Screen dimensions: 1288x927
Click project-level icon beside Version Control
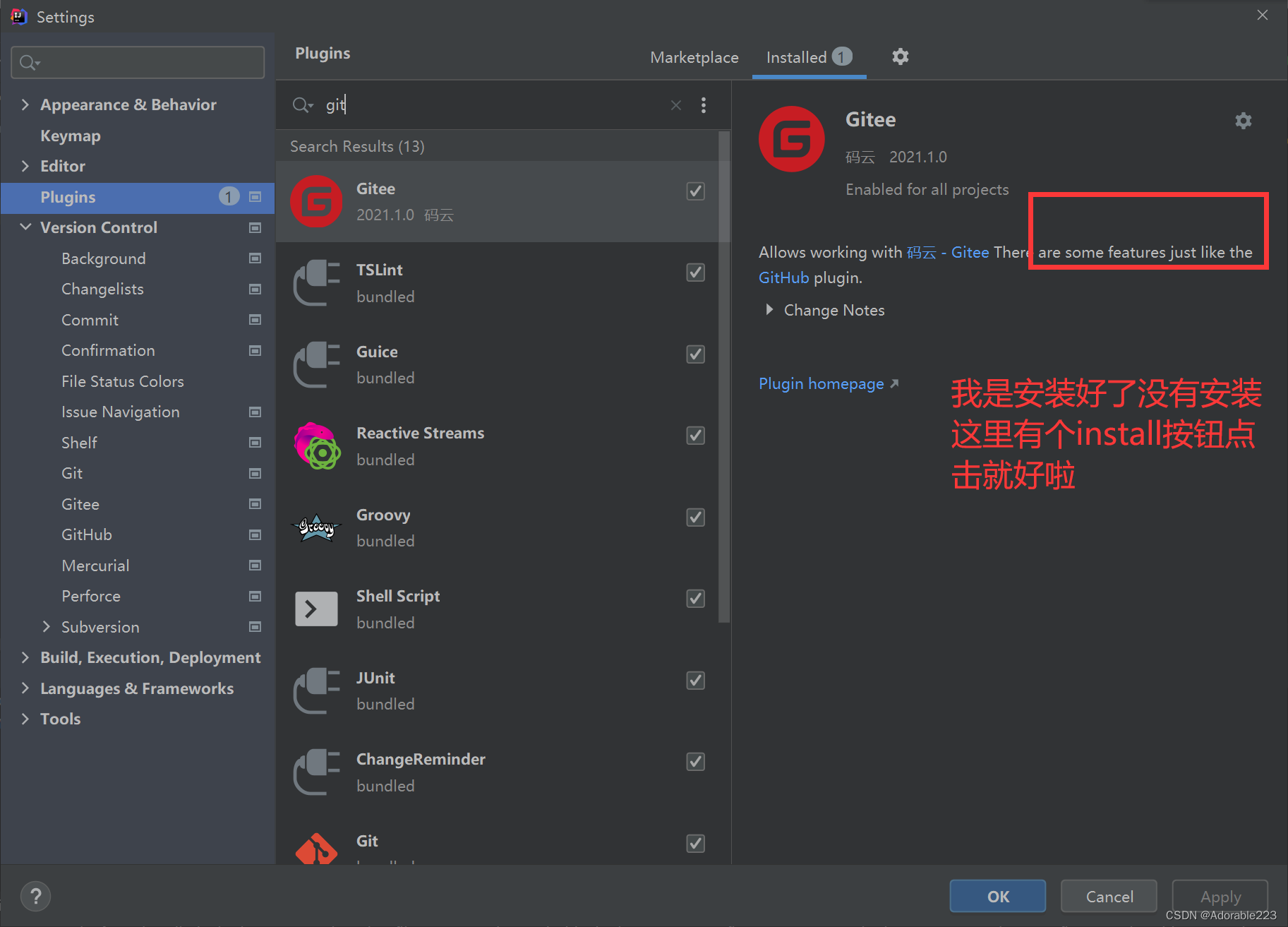point(255,227)
